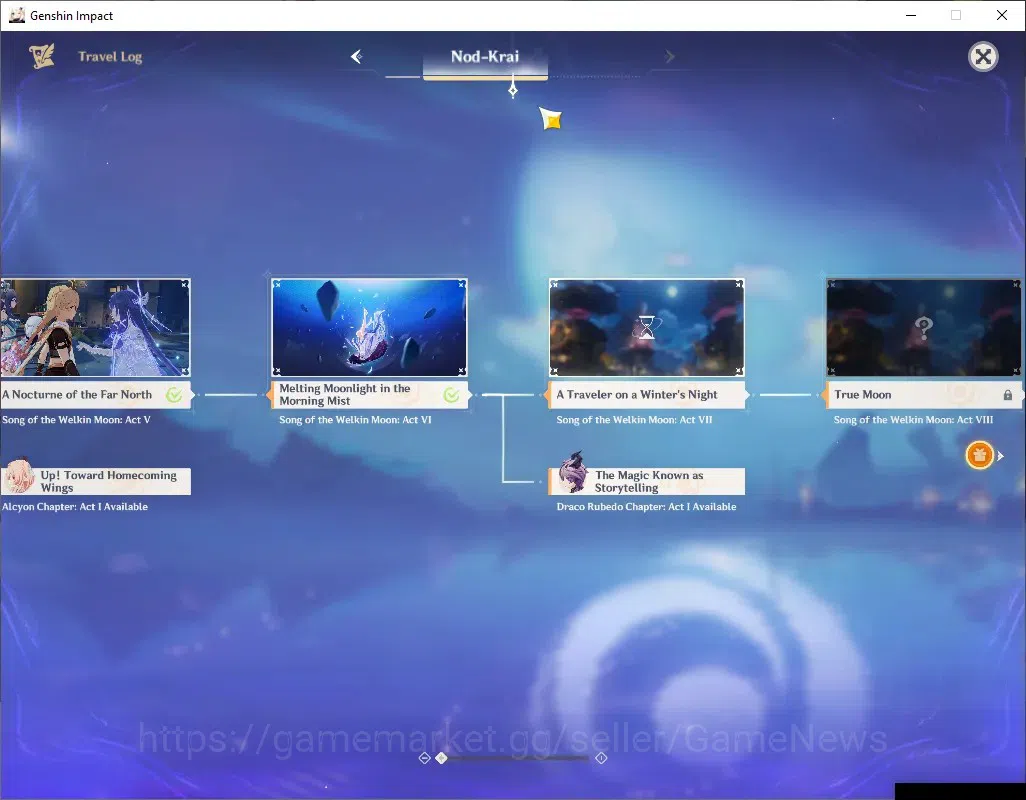
Task: Click character portrait on Homecoming Wings quest
Action: click(x=18, y=476)
